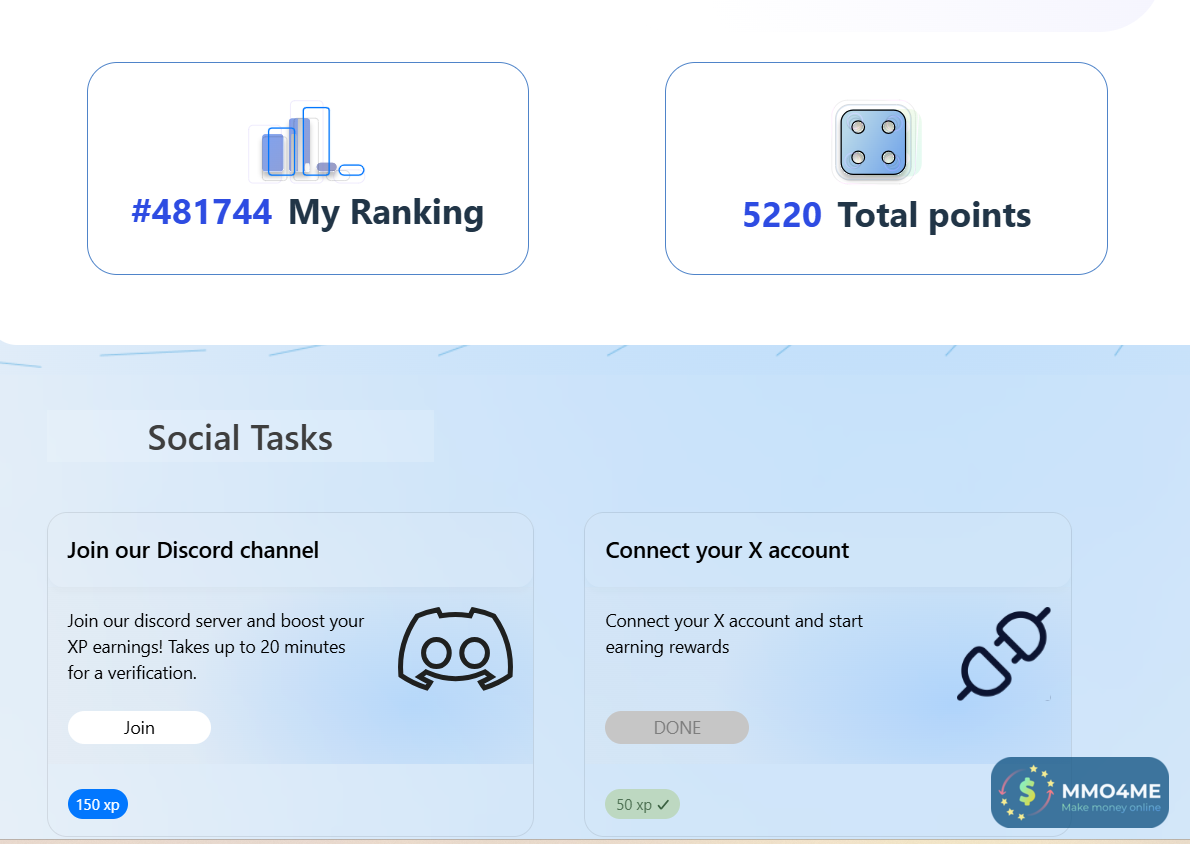Click the Discord verification description text
Viewport: 1190px width, 844px height.
216,647
